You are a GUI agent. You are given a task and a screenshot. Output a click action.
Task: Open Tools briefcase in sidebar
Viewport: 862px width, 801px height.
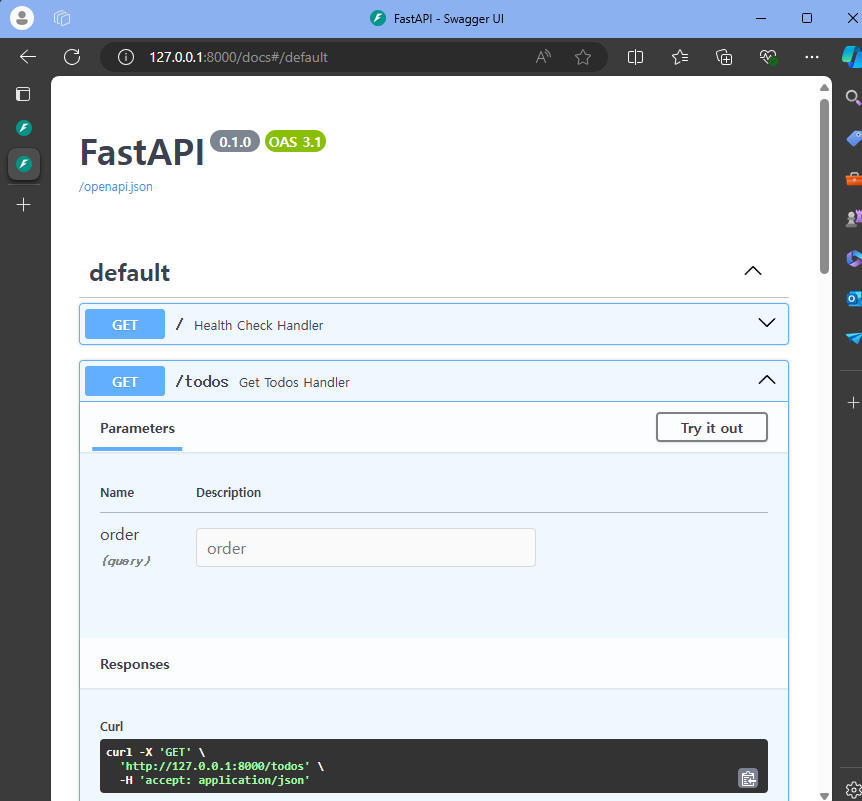click(x=854, y=179)
